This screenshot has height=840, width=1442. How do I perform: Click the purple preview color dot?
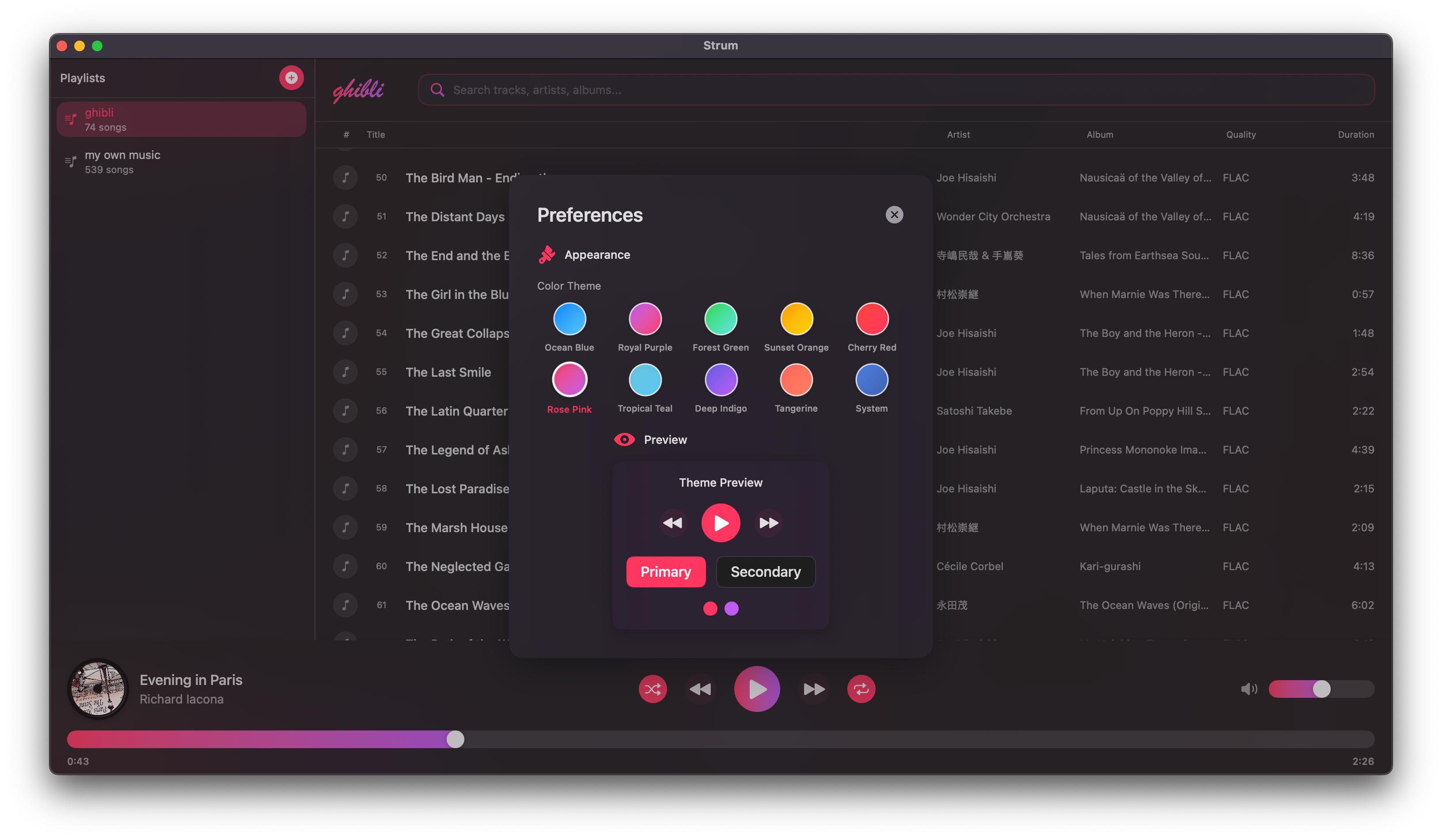click(731, 608)
